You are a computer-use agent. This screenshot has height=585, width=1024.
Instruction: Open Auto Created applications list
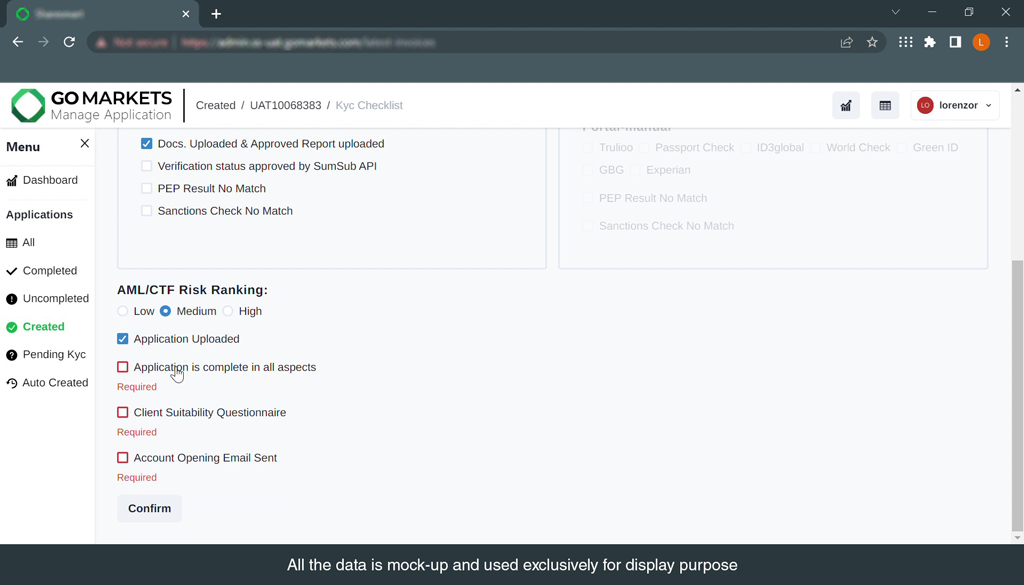pos(55,383)
